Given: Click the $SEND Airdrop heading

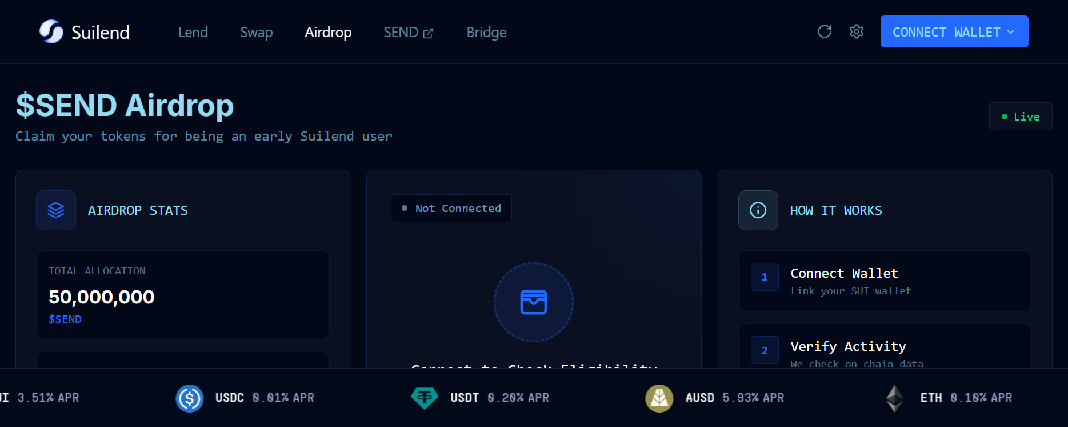Looking at the screenshot, I should (x=125, y=106).
